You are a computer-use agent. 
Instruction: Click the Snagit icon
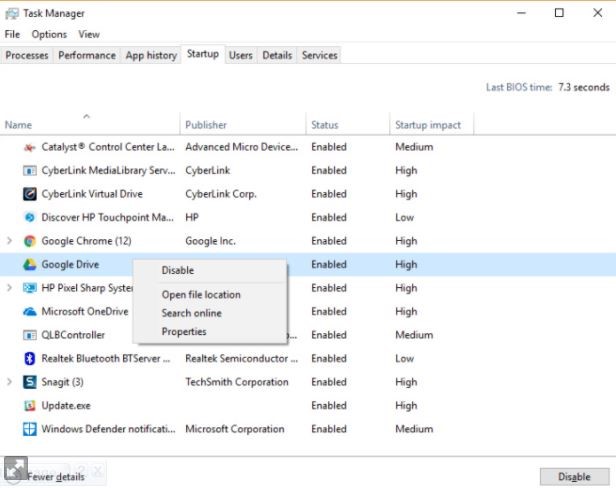[x=29, y=382]
